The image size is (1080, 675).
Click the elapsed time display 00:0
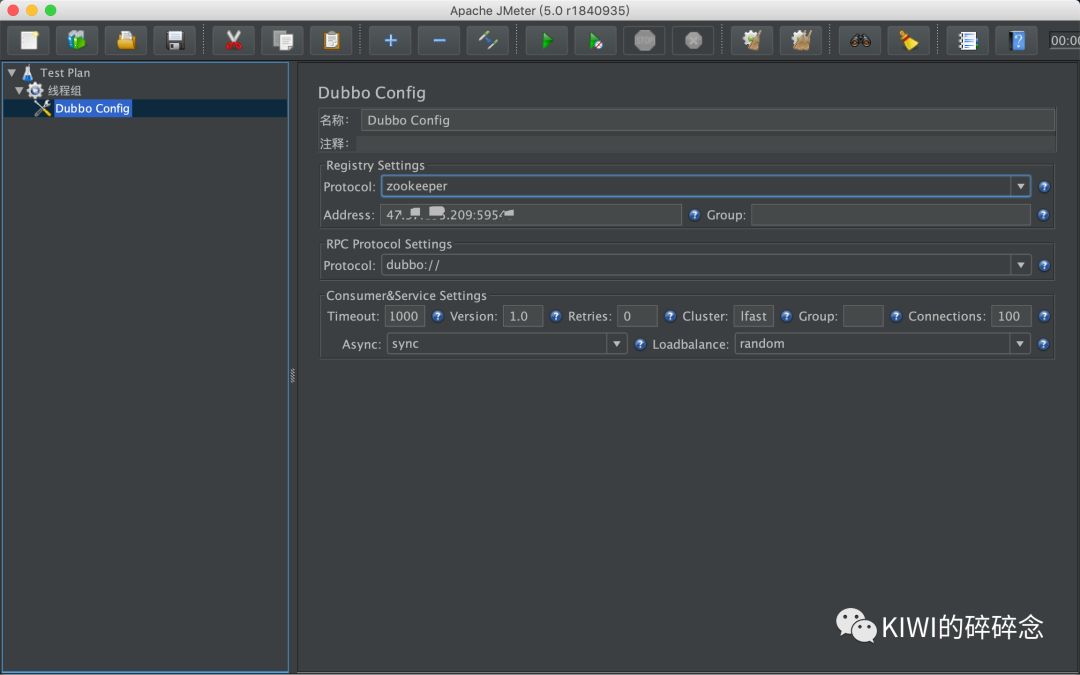tap(1064, 41)
